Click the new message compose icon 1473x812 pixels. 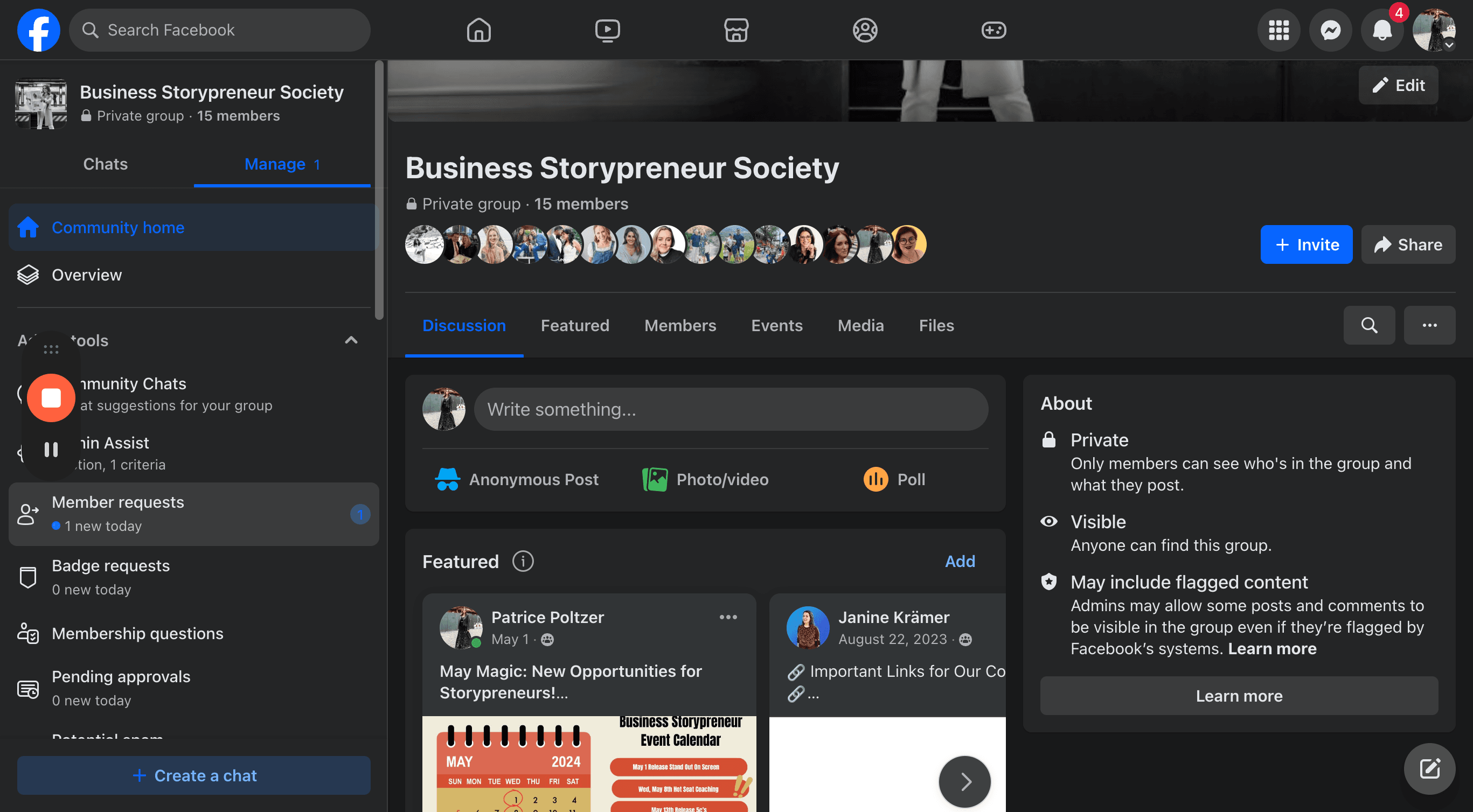(1429, 768)
